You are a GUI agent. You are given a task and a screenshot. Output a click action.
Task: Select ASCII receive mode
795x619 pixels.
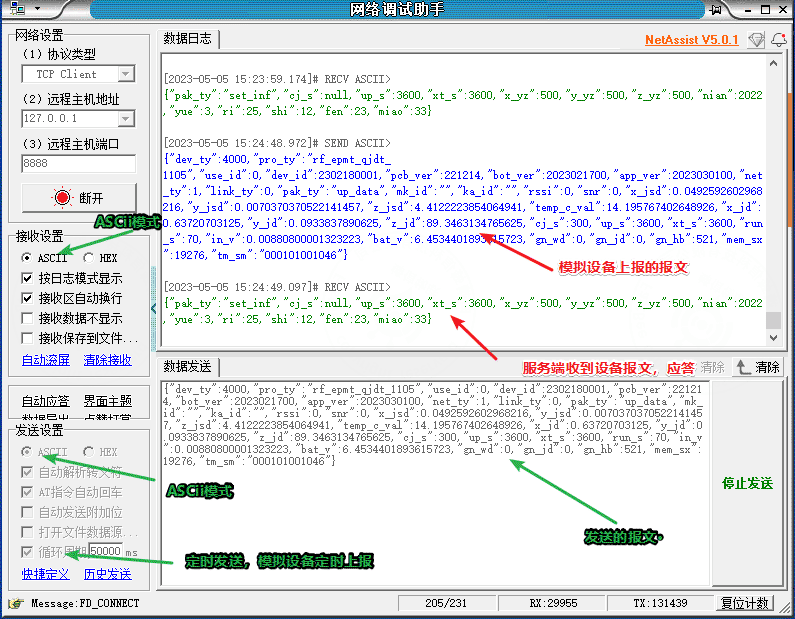(x=26, y=258)
